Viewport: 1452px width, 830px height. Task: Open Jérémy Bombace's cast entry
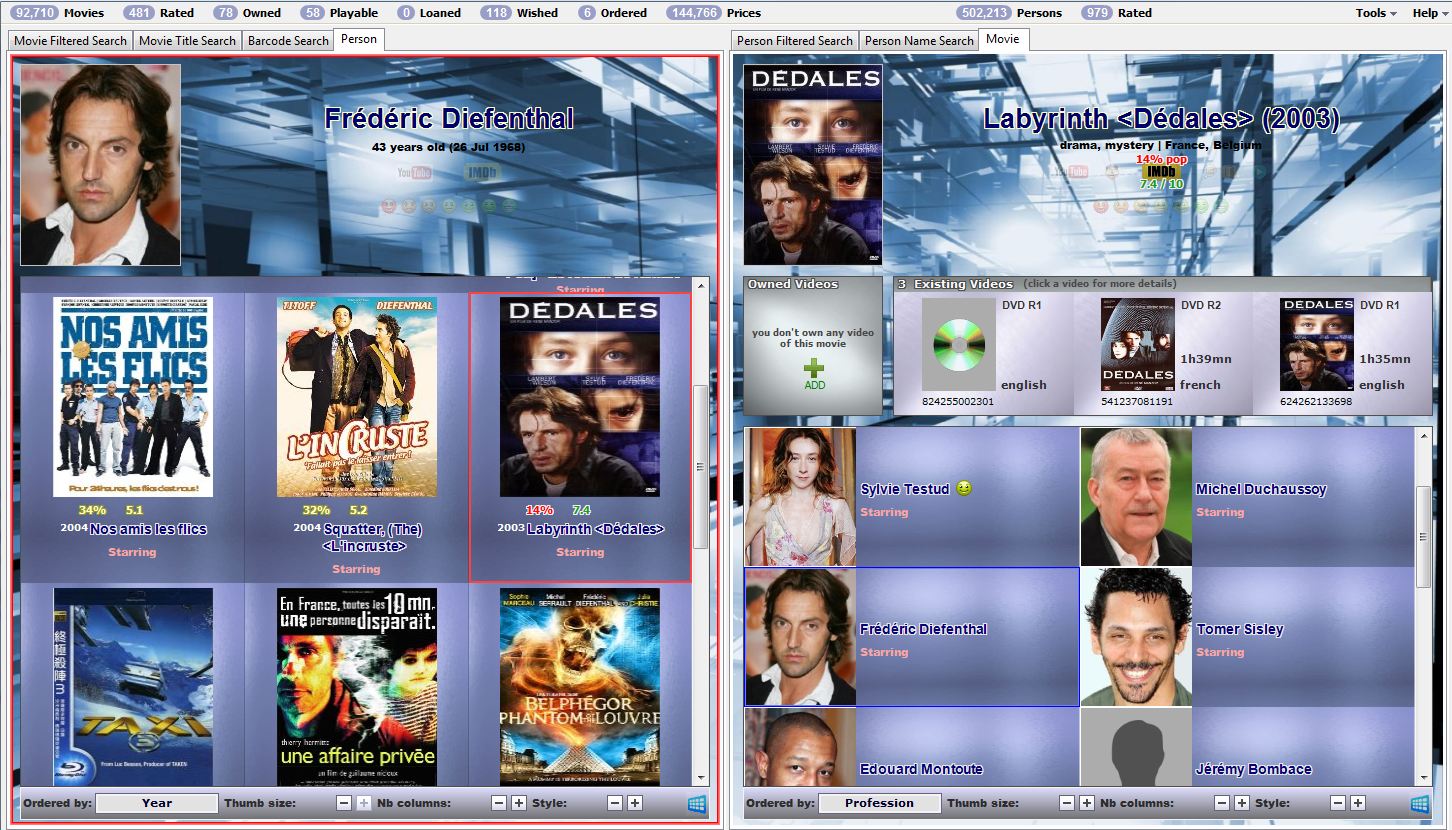coord(1248,747)
